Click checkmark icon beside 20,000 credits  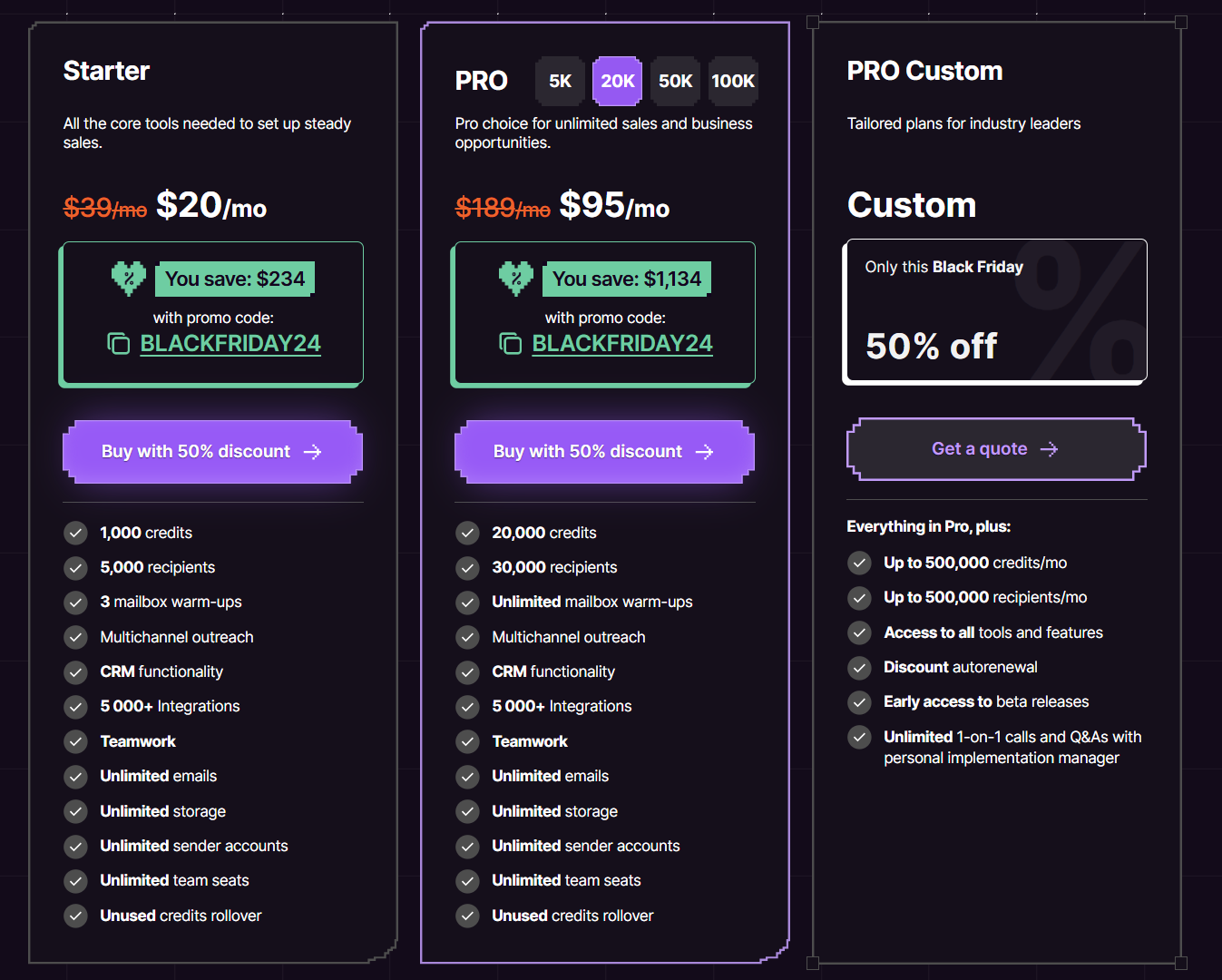click(468, 533)
